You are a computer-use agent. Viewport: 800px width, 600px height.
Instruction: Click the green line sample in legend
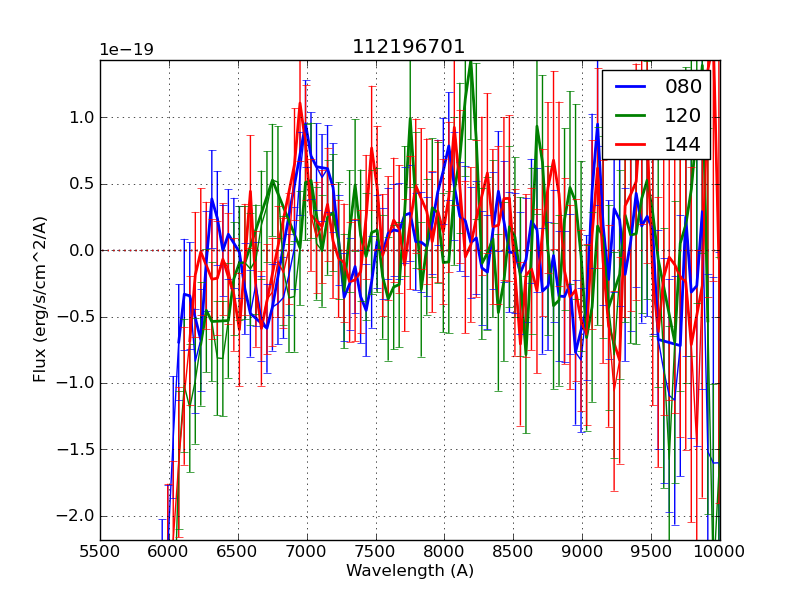630,116
